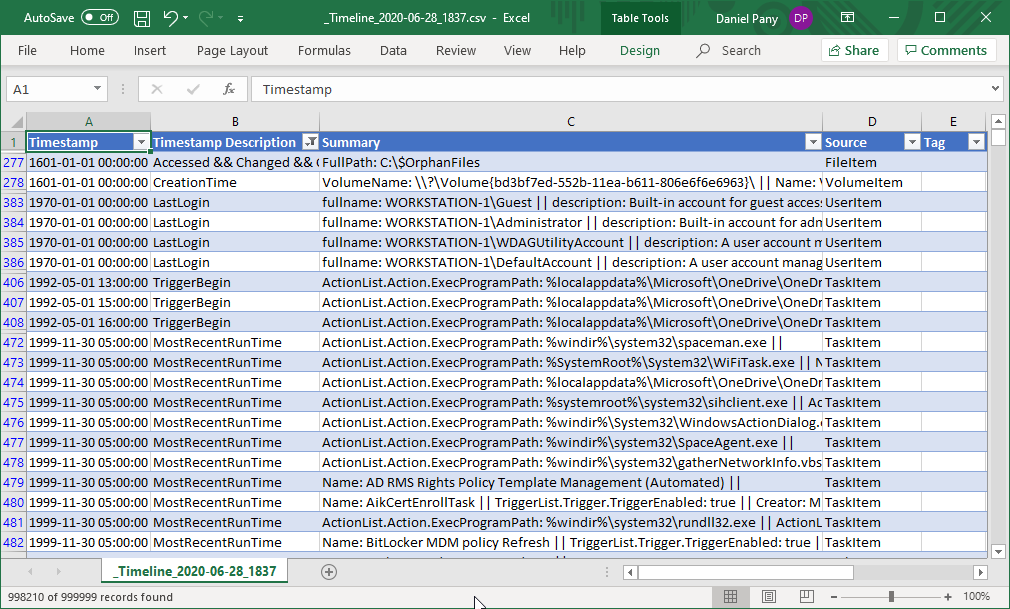Viewport: 1010px width, 609px height.
Task: Open the Undo history dropdown arrow
Action: (x=186, y=18)
